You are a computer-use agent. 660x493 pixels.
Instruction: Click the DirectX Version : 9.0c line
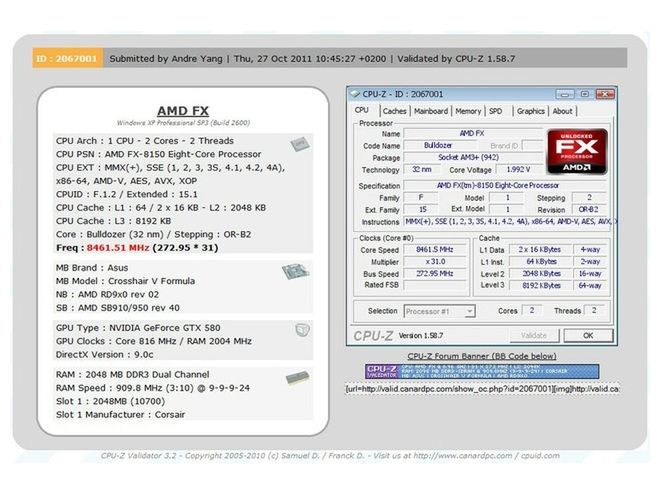coord(104,354)
